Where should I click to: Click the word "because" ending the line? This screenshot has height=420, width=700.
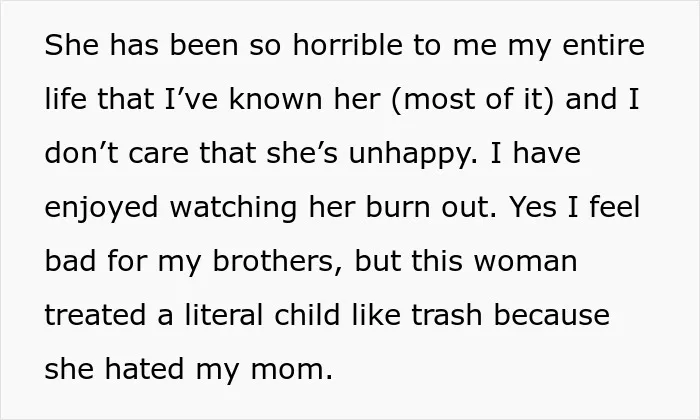point(551,315)
